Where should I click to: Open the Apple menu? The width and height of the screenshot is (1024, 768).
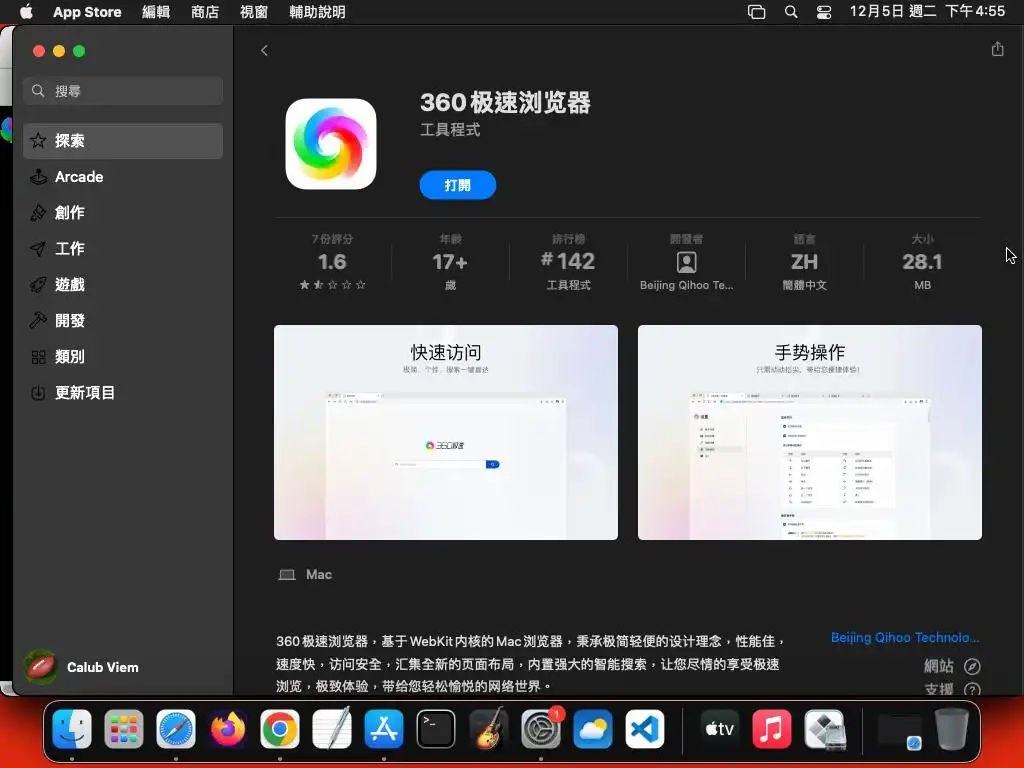tap(26, 11)
